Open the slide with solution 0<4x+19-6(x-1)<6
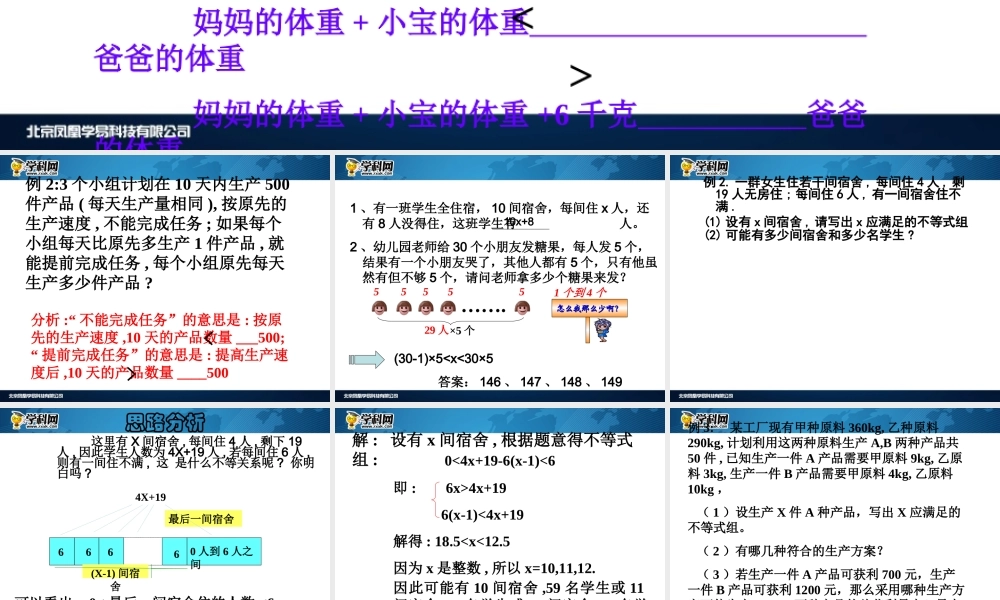1000x600 pixels. click(x=500, y=504)
